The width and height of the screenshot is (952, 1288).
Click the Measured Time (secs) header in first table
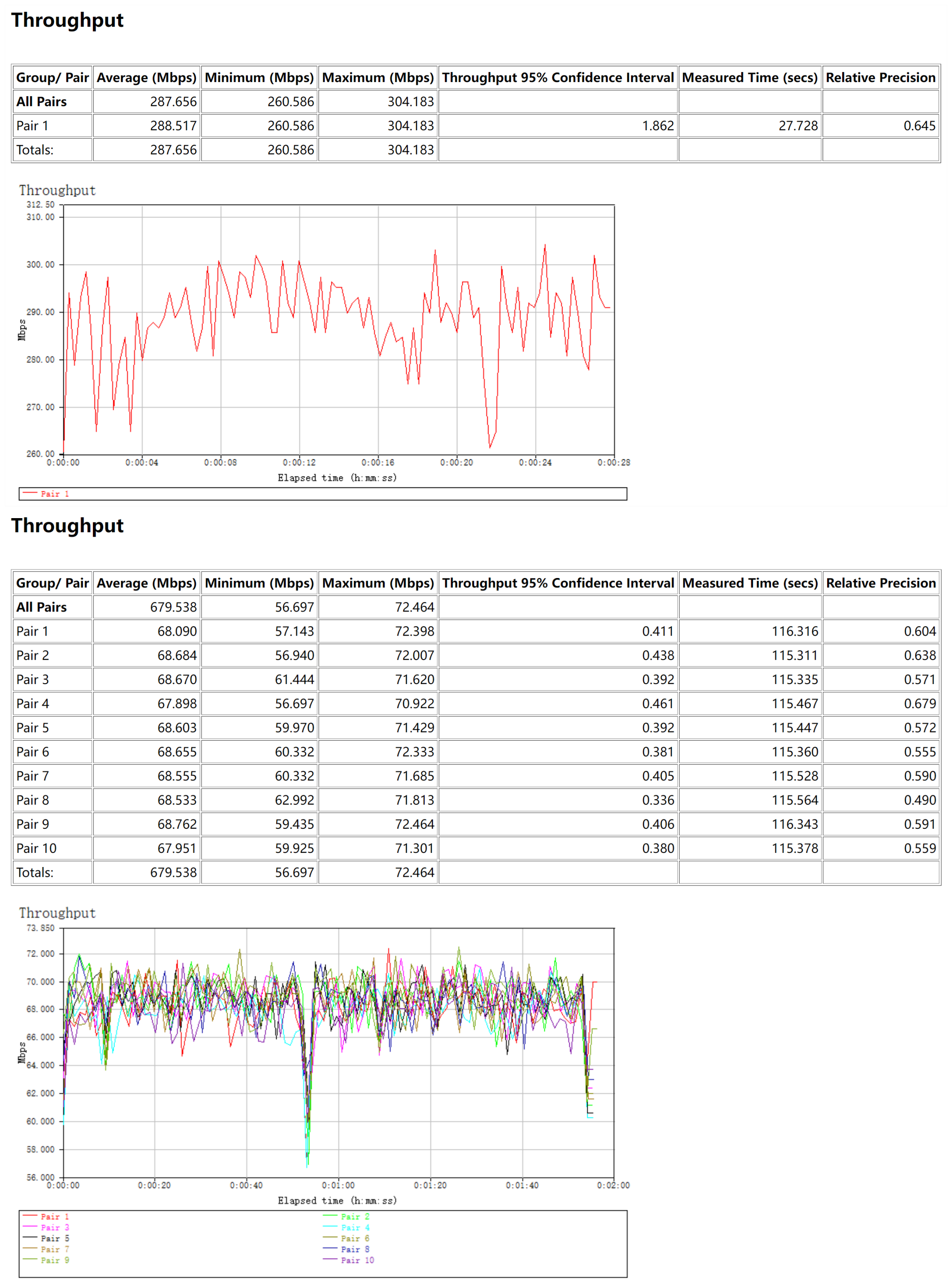click(x=750, y=77)
